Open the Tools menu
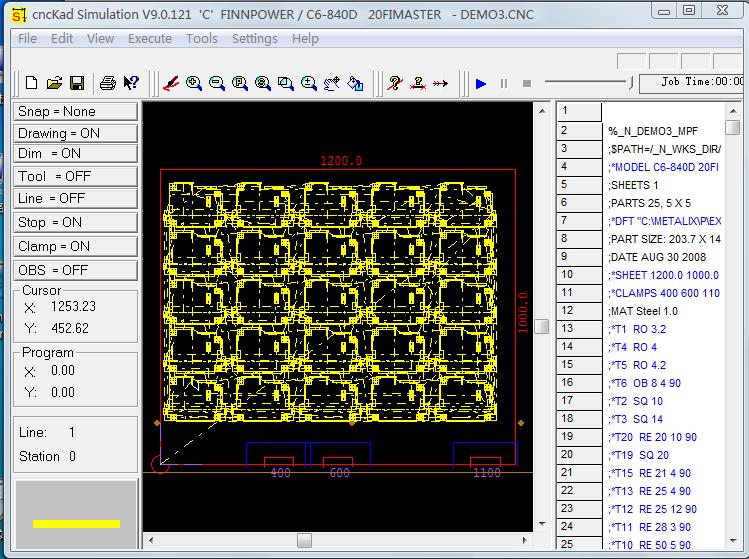Screen dimensions: 749x559 pyautogui.click(x=202, y=39)
